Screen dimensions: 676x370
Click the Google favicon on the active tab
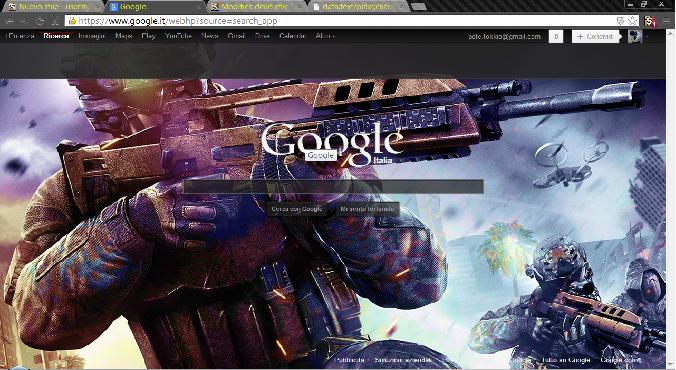[113, 7]
